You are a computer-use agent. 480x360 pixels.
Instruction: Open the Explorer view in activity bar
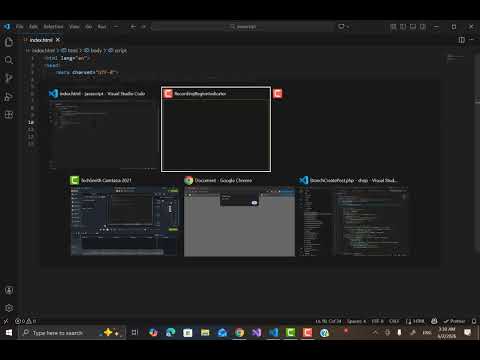point(9,42)
